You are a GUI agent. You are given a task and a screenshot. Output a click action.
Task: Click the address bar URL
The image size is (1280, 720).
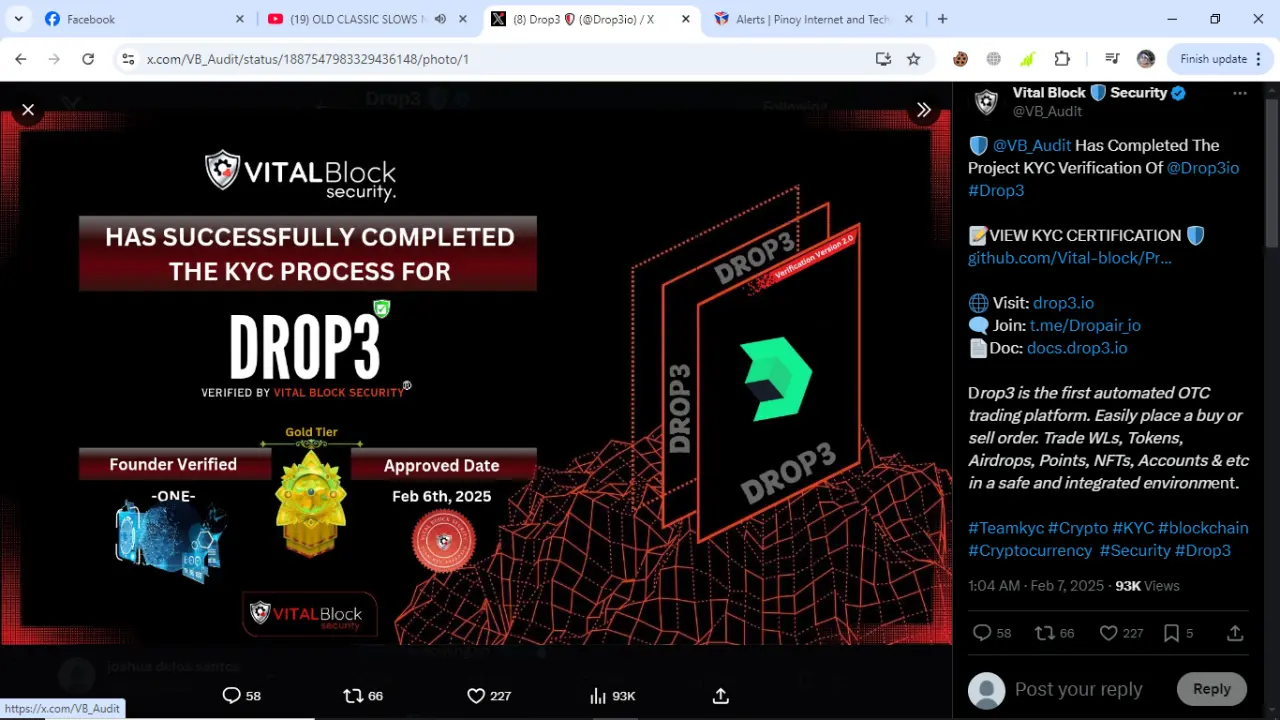pyautogui.click(x=308, y=59)
